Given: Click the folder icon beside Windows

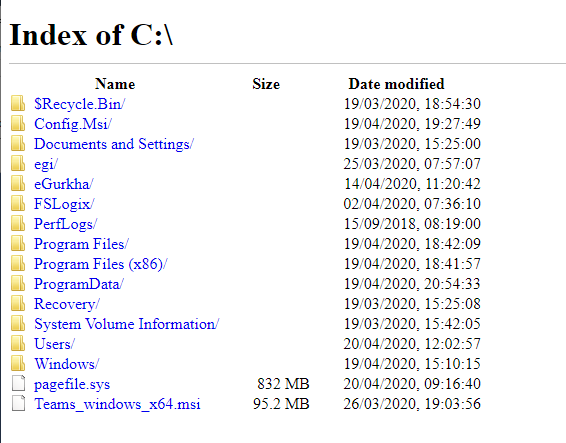Looking at the screenshot, I should point(18,363).
